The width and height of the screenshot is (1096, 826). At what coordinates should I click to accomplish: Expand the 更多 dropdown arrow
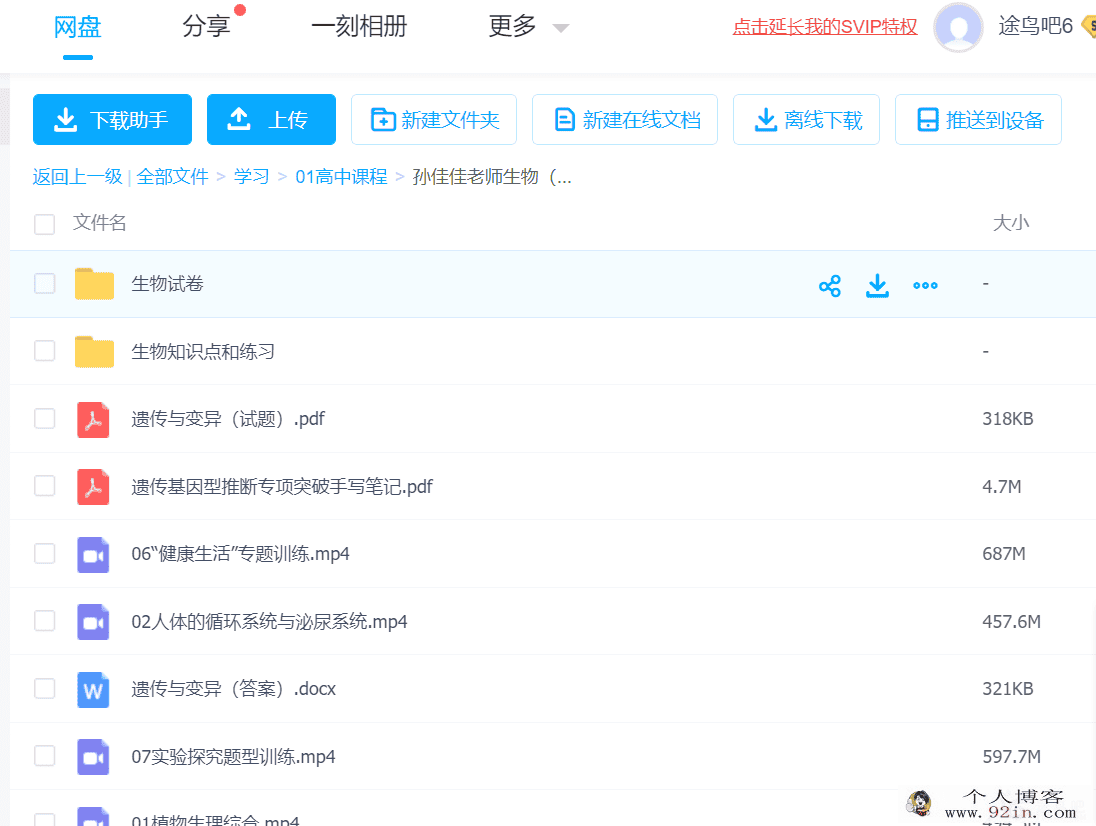561,29
